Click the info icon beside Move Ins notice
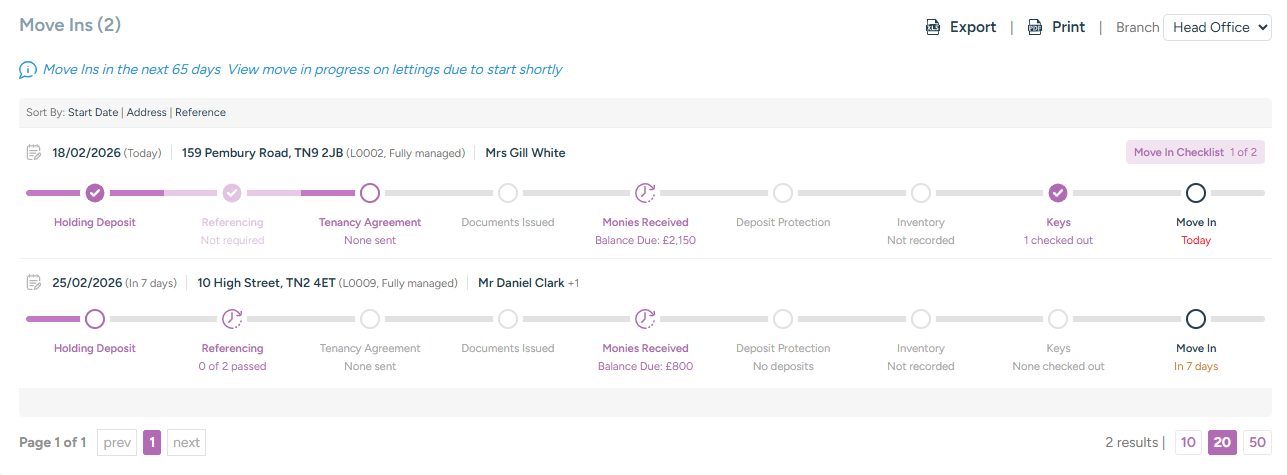This screenshot has width=1287, height=475. [x=28, y=70]
